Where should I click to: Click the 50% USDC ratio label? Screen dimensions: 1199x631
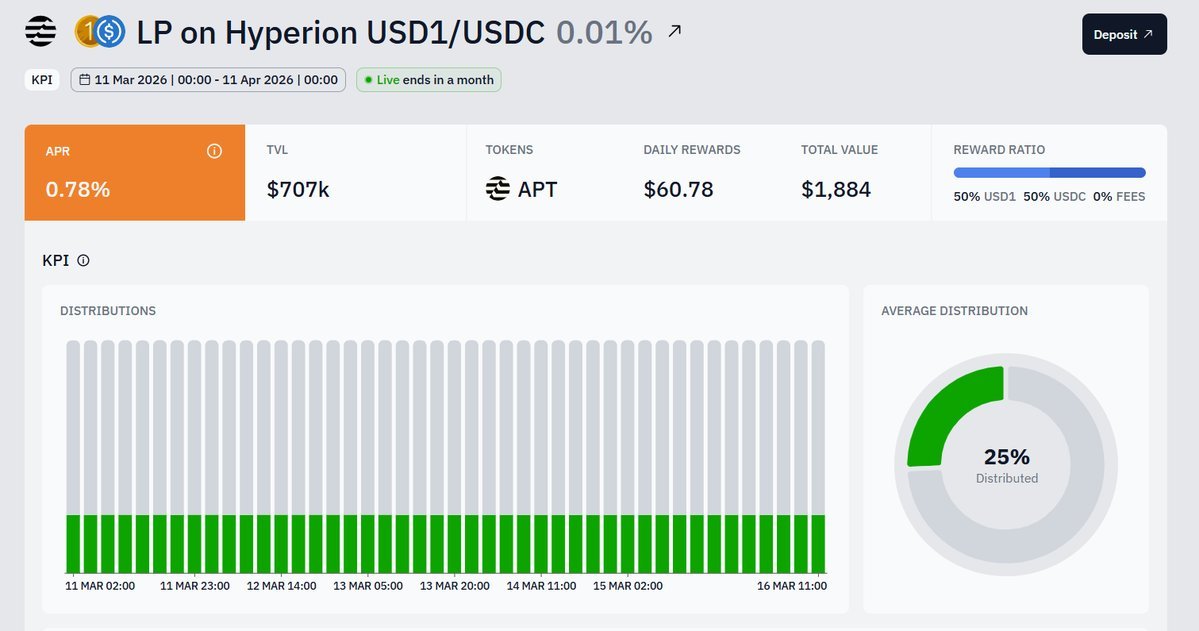(1054, 197)
